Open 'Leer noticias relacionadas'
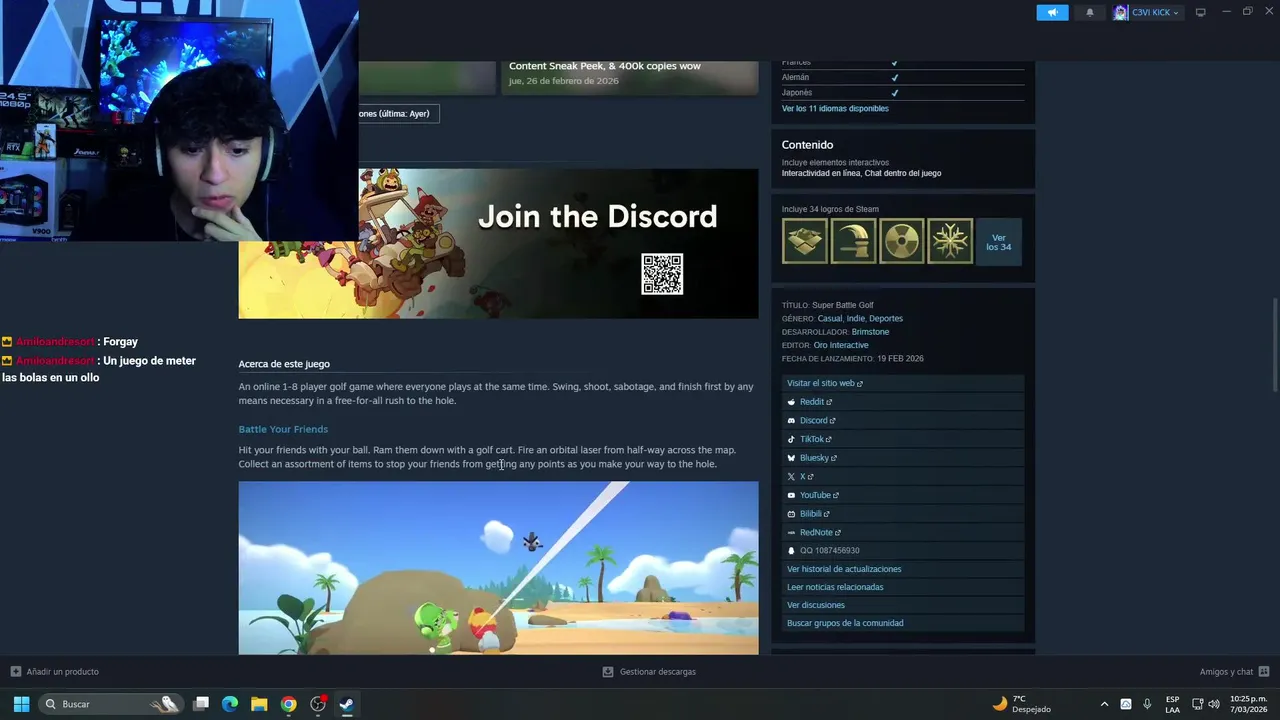 pyautogui.click(x=903, y=587)
